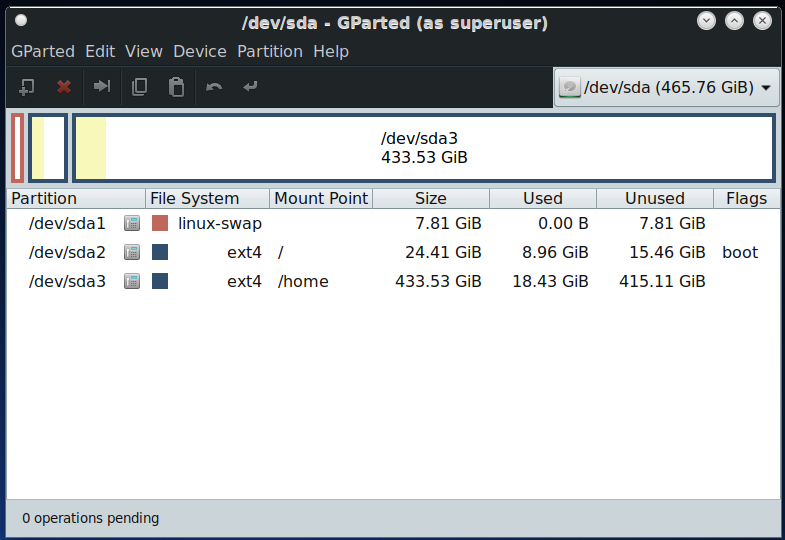Click the hard disk icon in device selector
The image size is (785, 540).
570,88
